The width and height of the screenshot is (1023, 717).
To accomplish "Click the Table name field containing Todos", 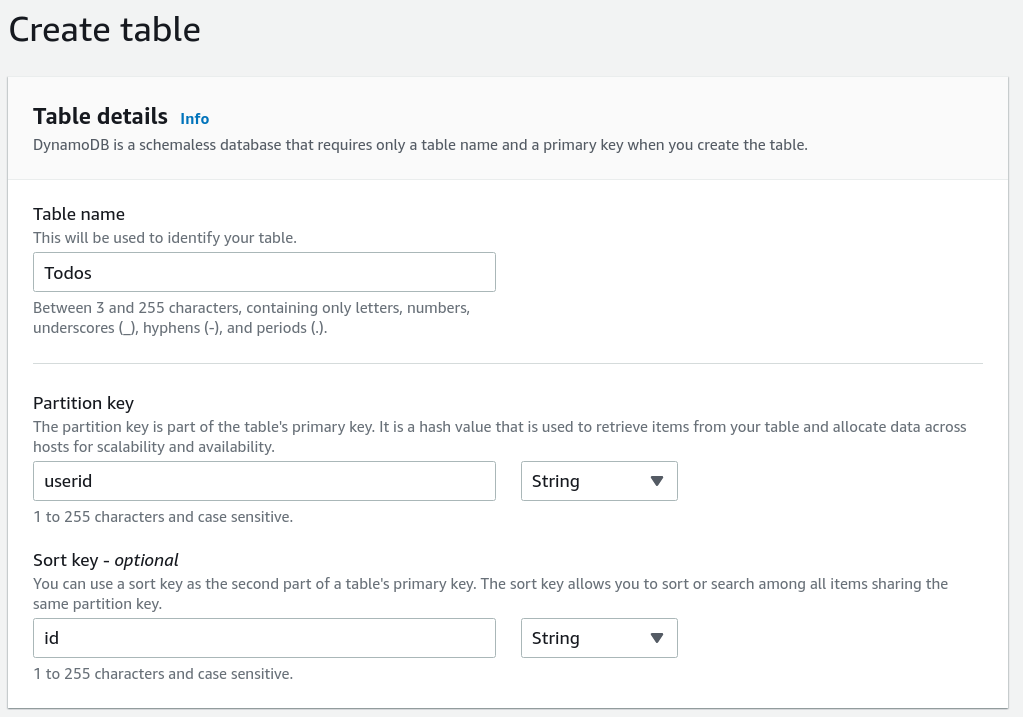I will point(264,272).
